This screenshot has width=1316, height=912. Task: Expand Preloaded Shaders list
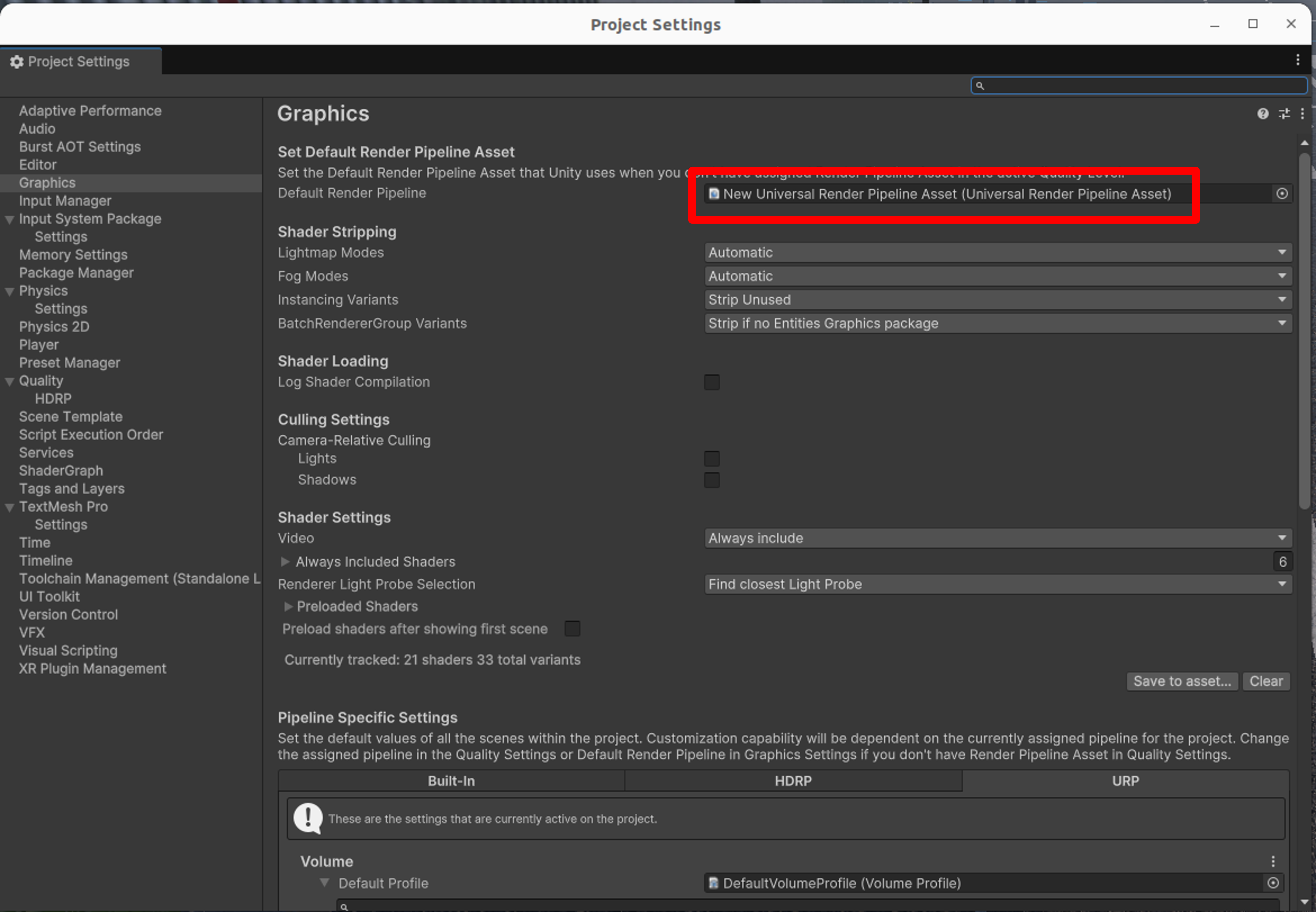[x=288, y=606]
